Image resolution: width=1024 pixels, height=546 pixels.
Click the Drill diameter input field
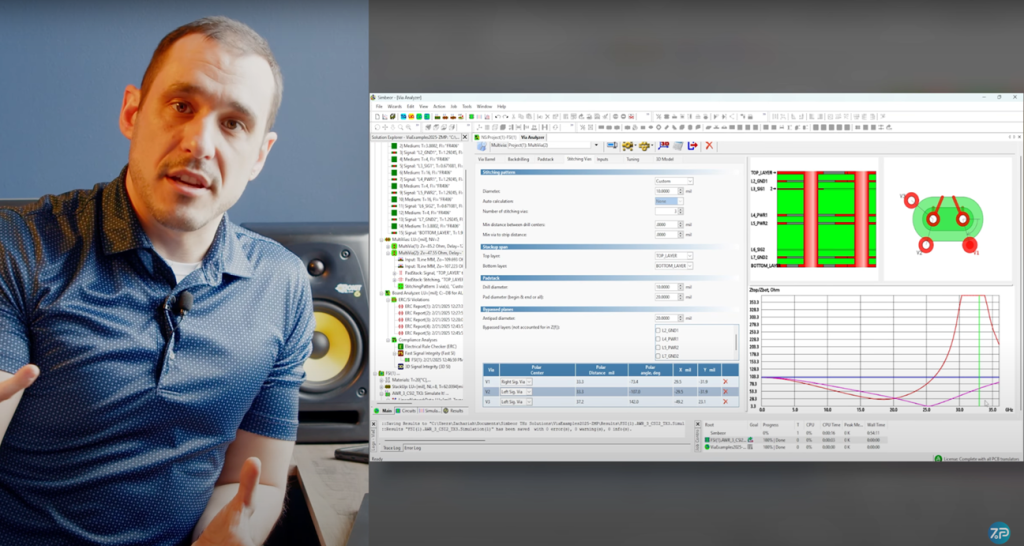[x=665, y=287]
